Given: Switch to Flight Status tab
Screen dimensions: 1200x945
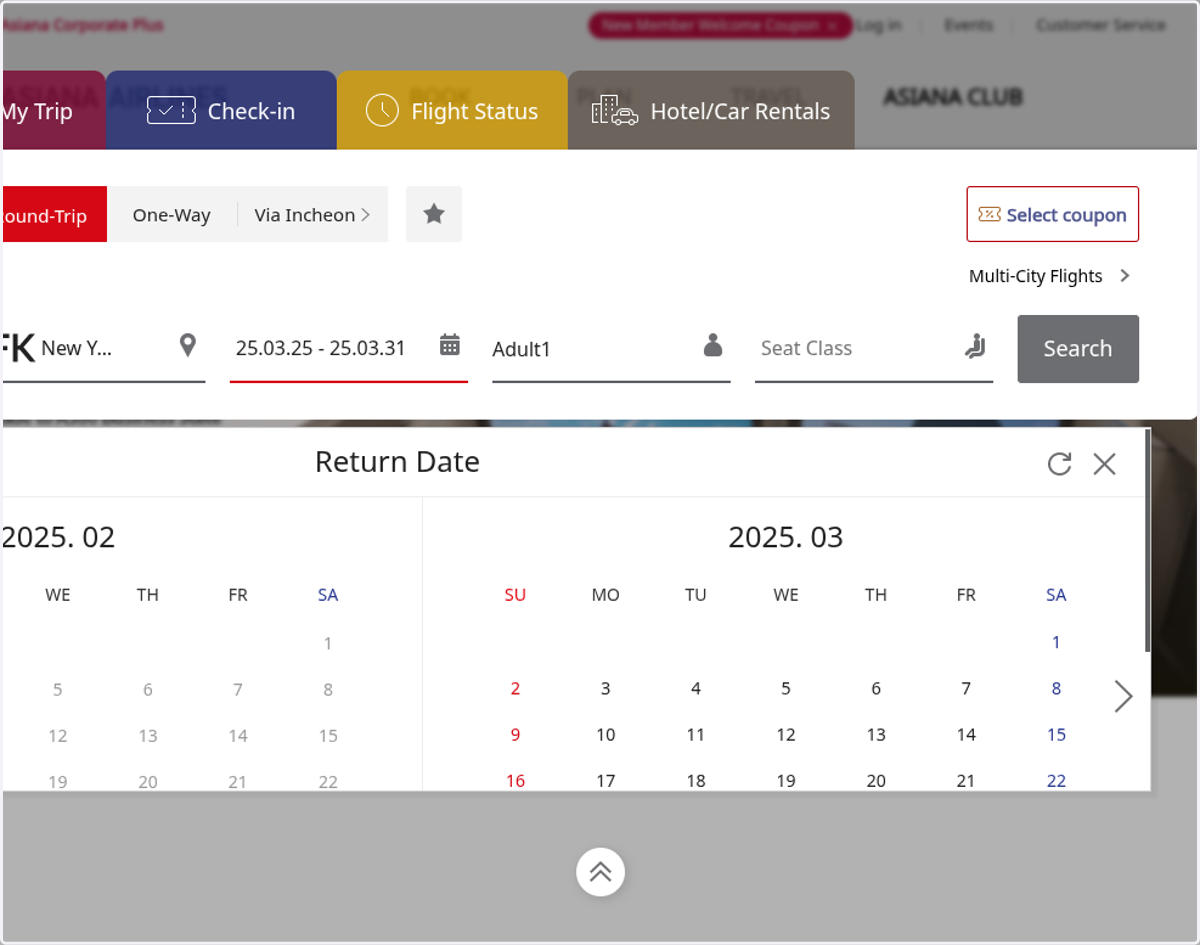Looking at the screenshot, I should coord(452,110).
